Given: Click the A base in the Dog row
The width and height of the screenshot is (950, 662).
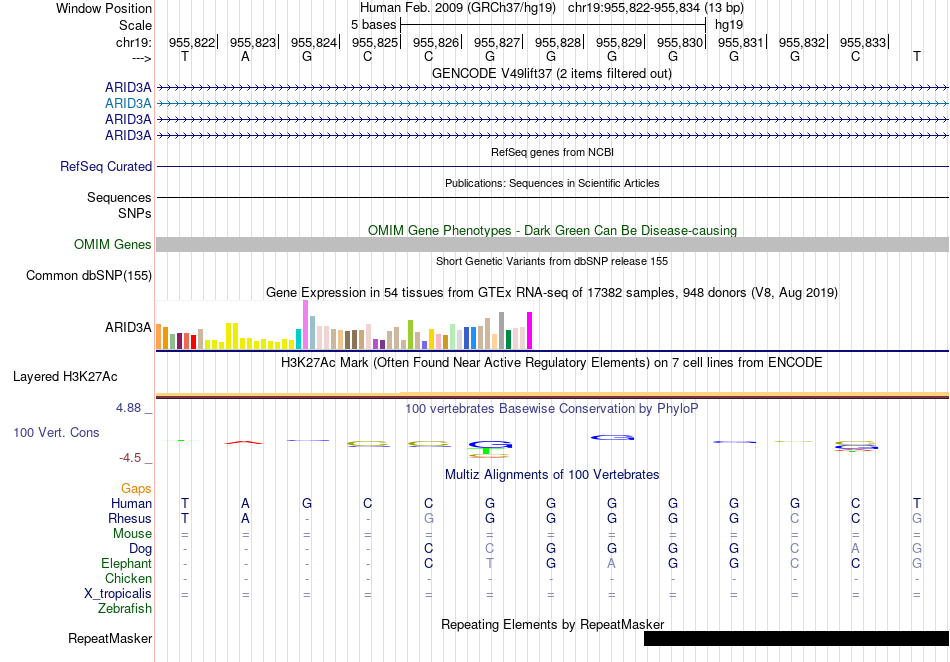Looking at the screenshot, I should coord(855,548).
